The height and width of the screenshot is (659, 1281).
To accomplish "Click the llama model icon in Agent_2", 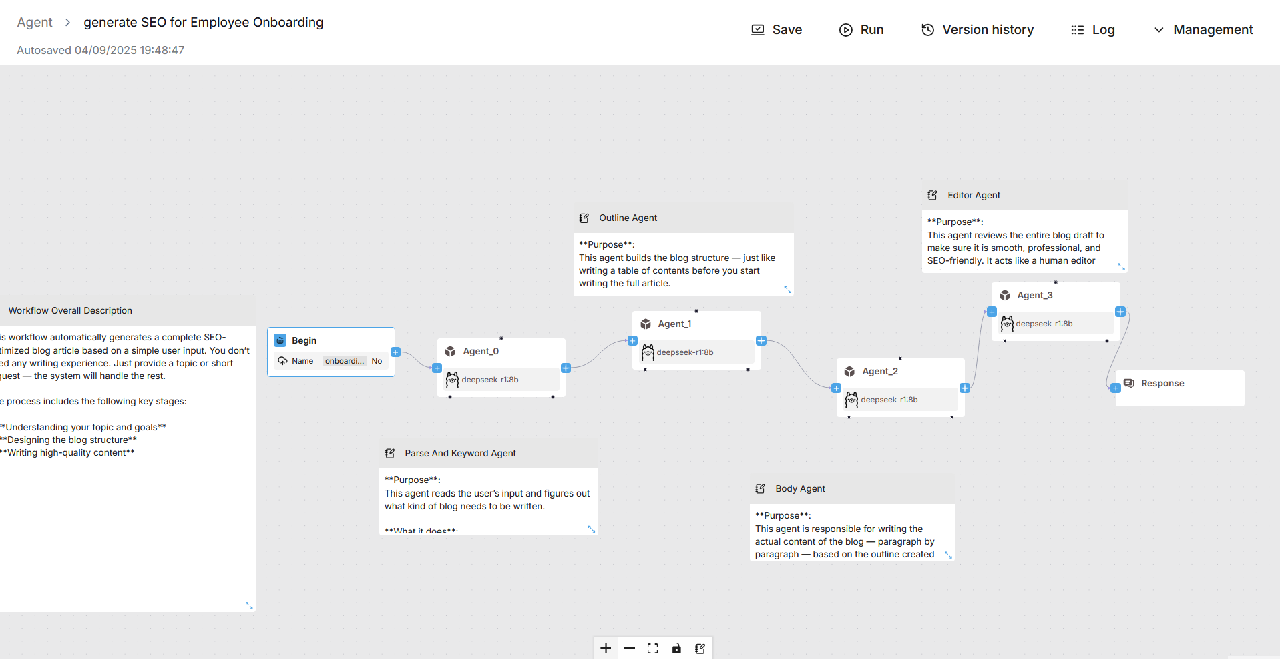I will [x=852, y=399].
